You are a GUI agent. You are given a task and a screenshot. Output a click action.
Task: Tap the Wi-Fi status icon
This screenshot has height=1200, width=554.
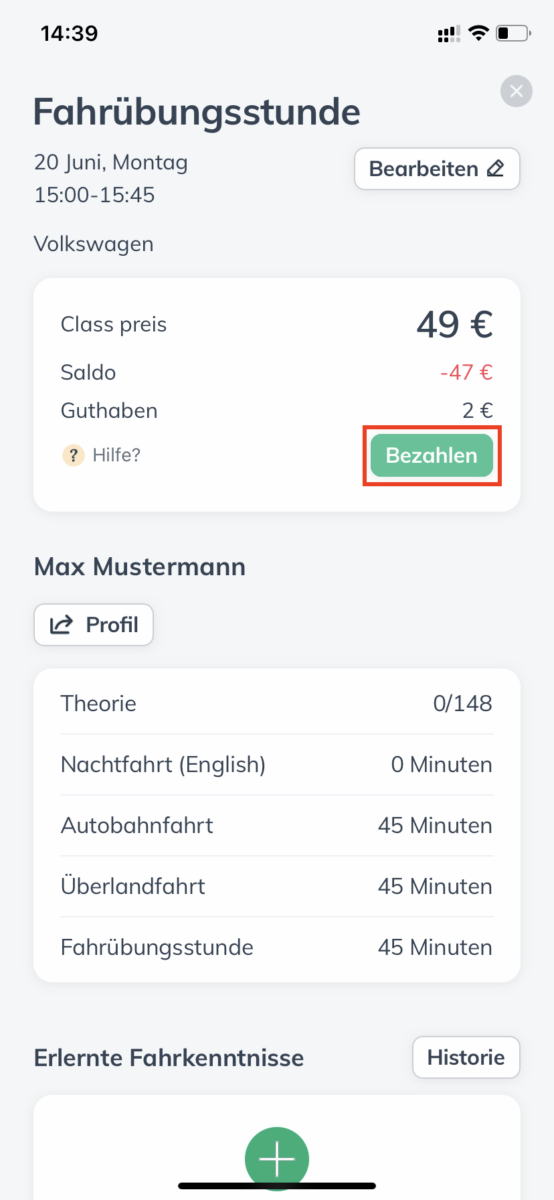pos(478,34)
